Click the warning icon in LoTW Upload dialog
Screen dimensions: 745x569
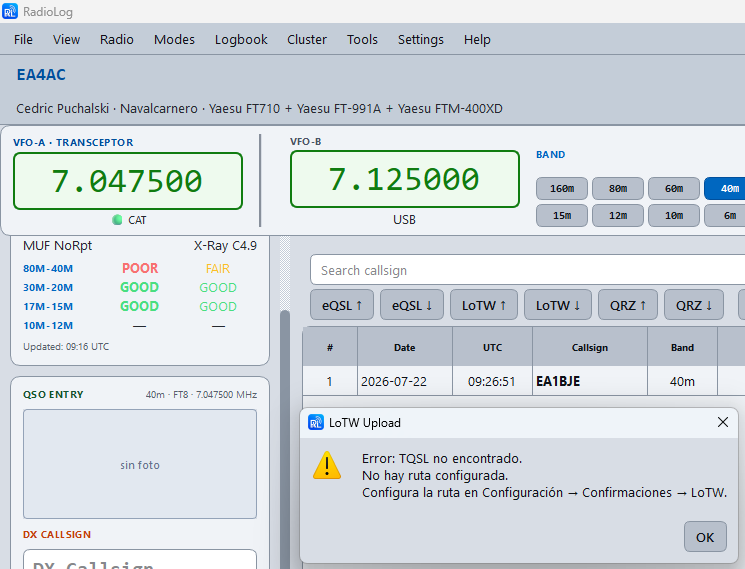[327, 465]
